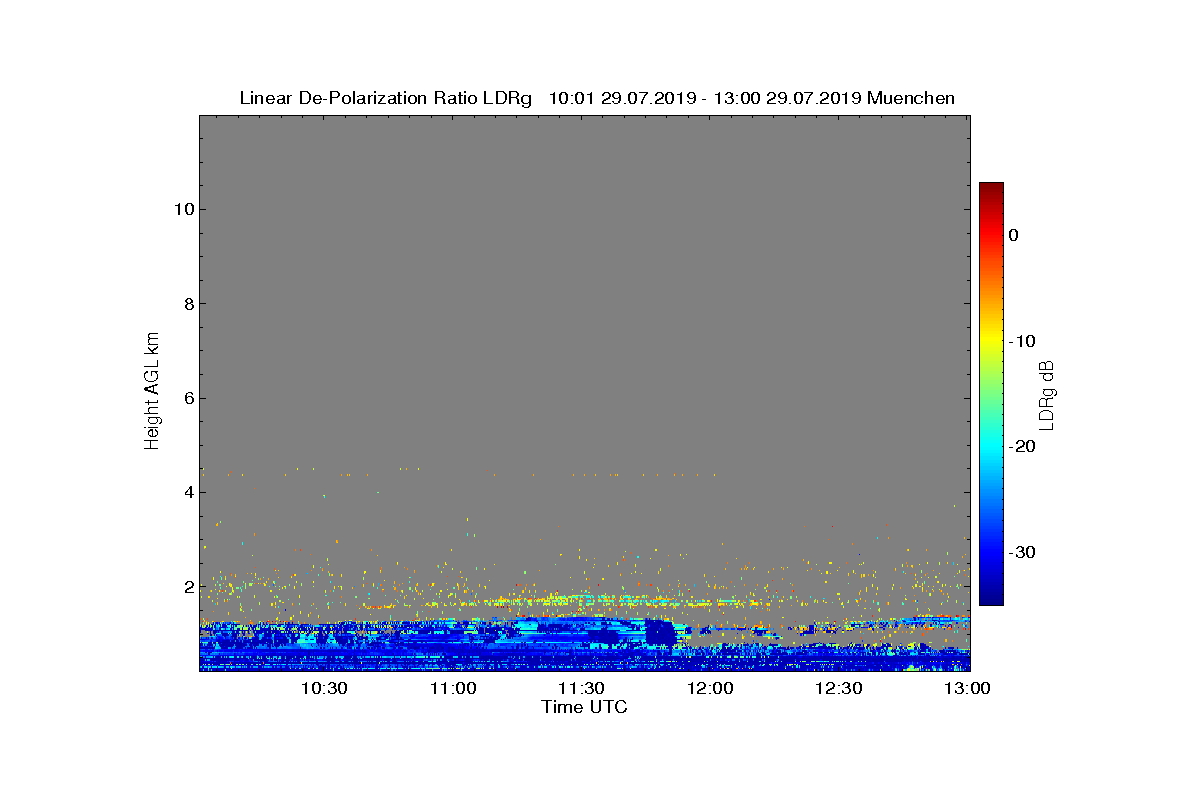Click the height tick label 2
1200x800 pixels.
pyautogui.click(x=187, y=586)
